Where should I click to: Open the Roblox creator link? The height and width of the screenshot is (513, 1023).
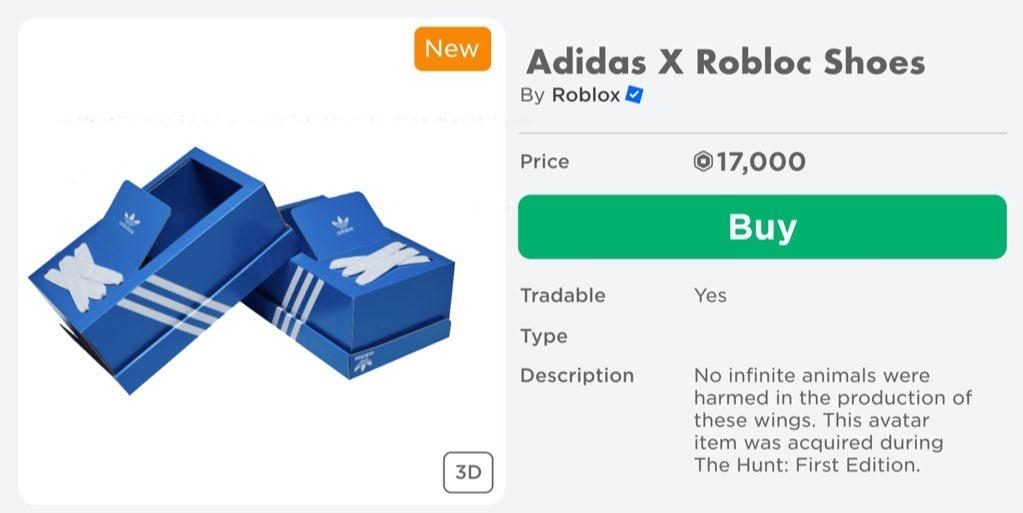585,95
